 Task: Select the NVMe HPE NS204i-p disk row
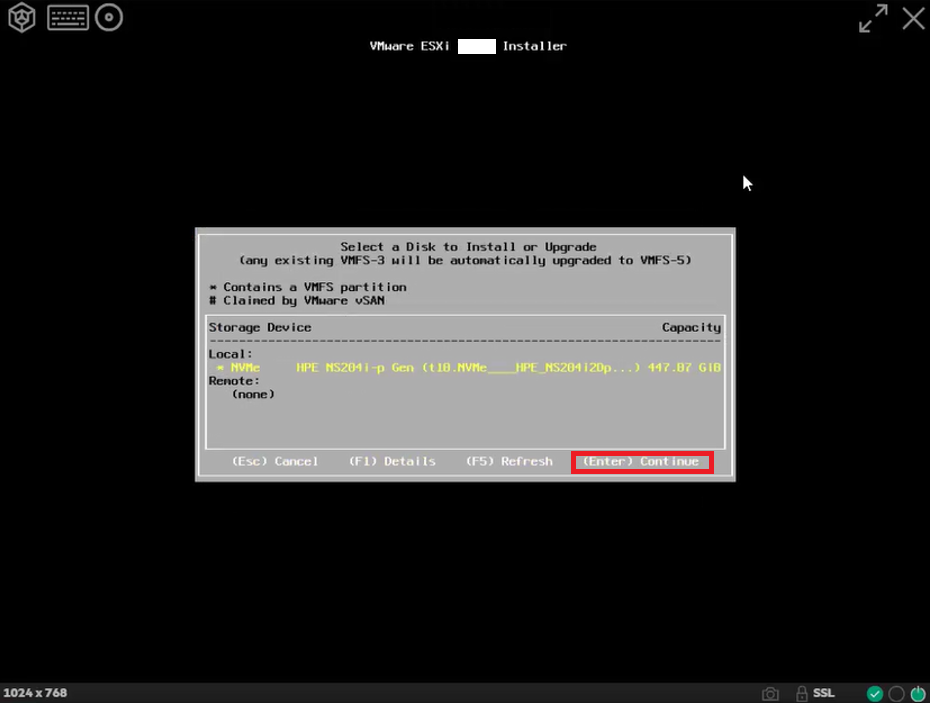465,368
